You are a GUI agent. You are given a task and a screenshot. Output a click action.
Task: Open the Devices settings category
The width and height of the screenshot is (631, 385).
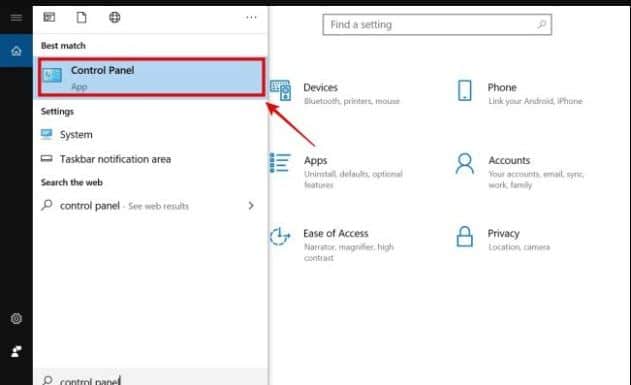pos(335,93)
